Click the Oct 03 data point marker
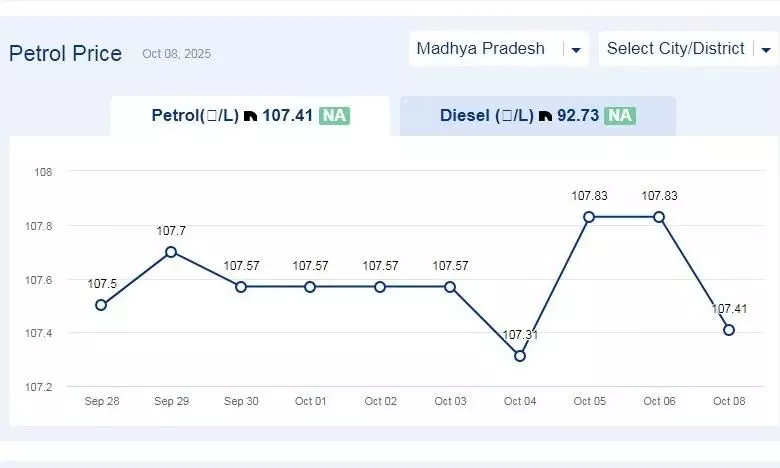 tap(450, 287)
